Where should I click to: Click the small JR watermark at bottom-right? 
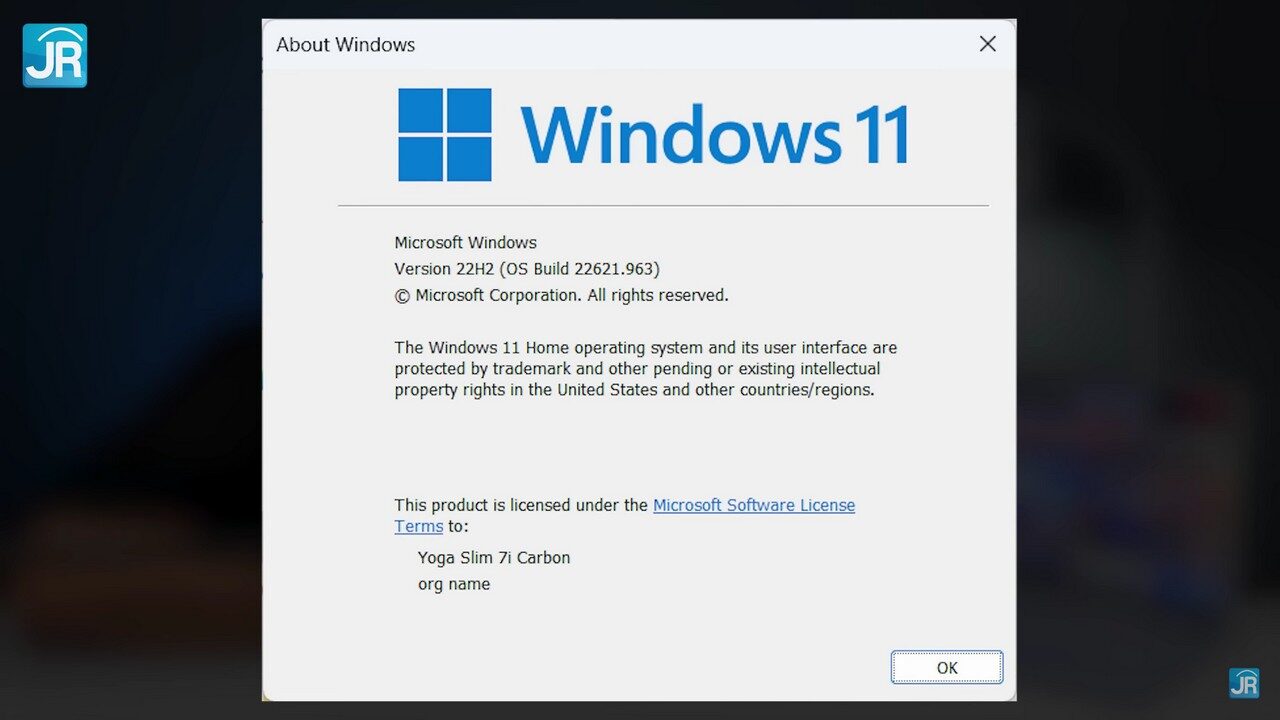(1243, 683)
